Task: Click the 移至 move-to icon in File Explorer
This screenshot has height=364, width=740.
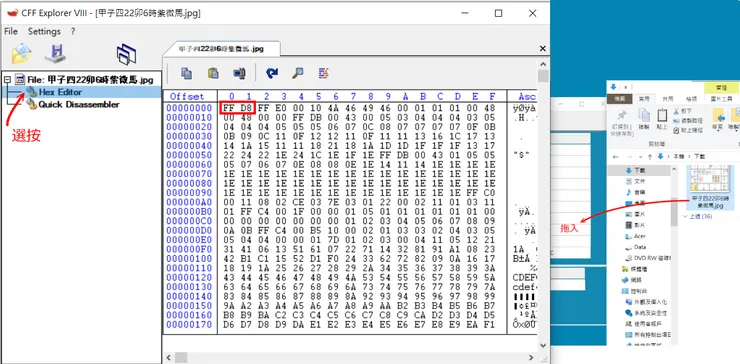Action: (x=719, y=116)
